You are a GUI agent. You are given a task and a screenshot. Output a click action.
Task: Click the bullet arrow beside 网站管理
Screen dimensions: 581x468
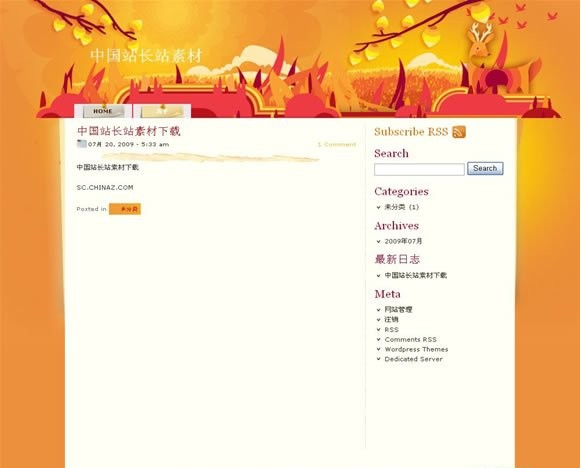pos(378,310)
